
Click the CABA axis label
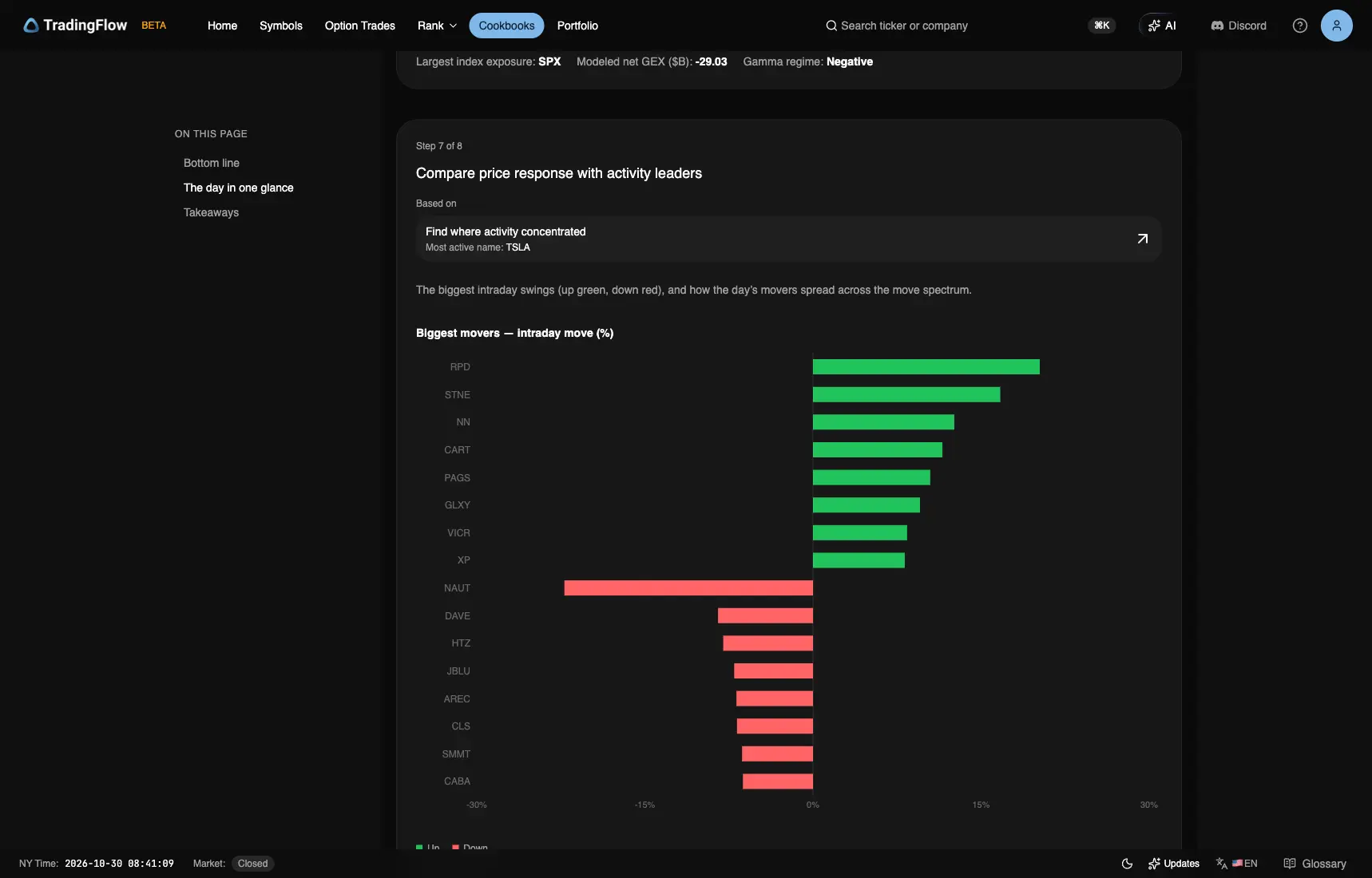[457, 781]
